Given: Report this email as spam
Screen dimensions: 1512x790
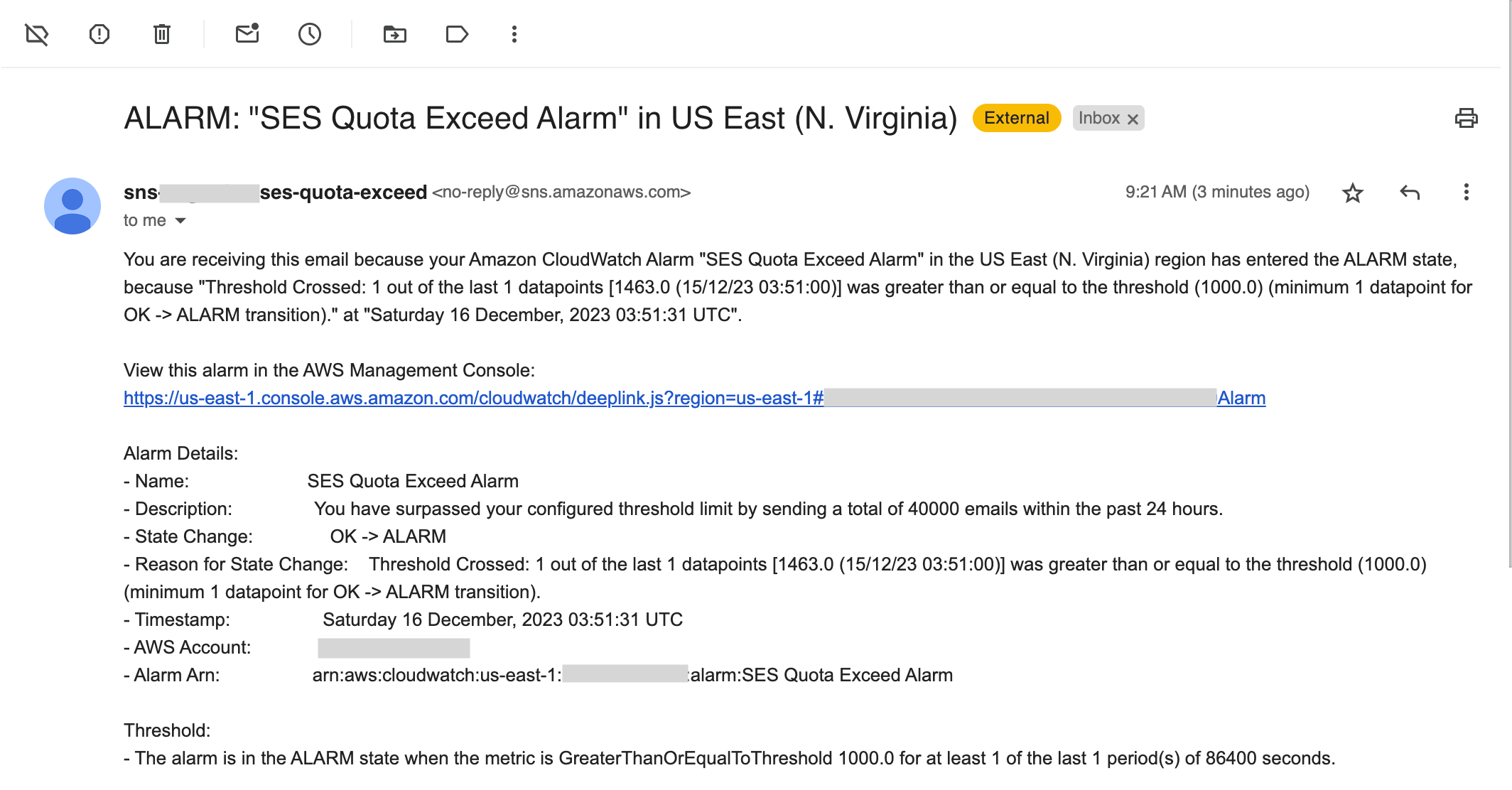Looking at the screenshot, I should tap(99, 33).
